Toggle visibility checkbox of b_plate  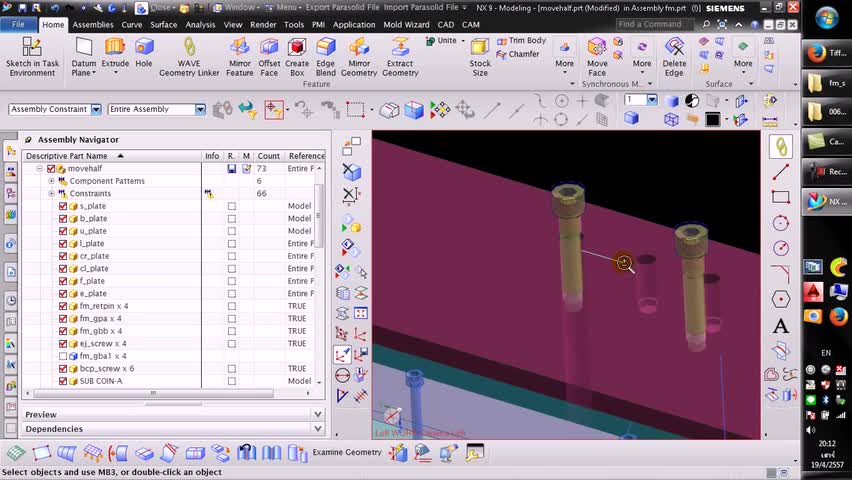click(63, 219)
